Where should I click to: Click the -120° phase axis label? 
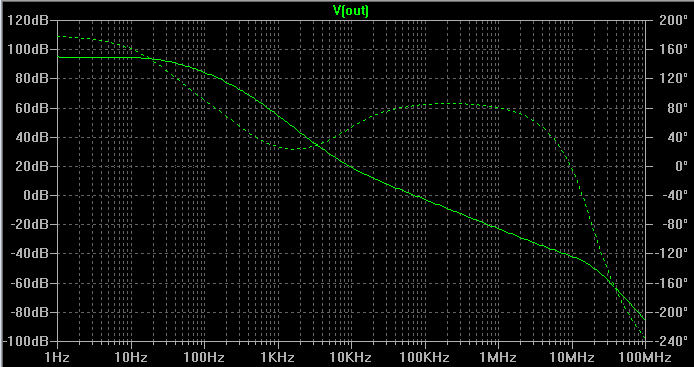671,254
